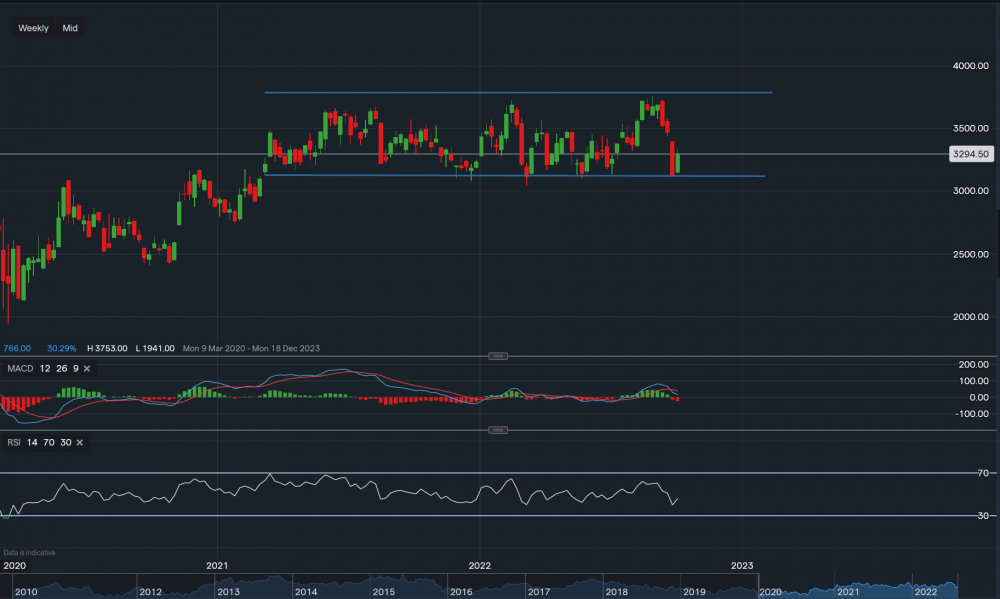Remove the MACD indicator with its X

pyautogui.click(x=87, y=369)
